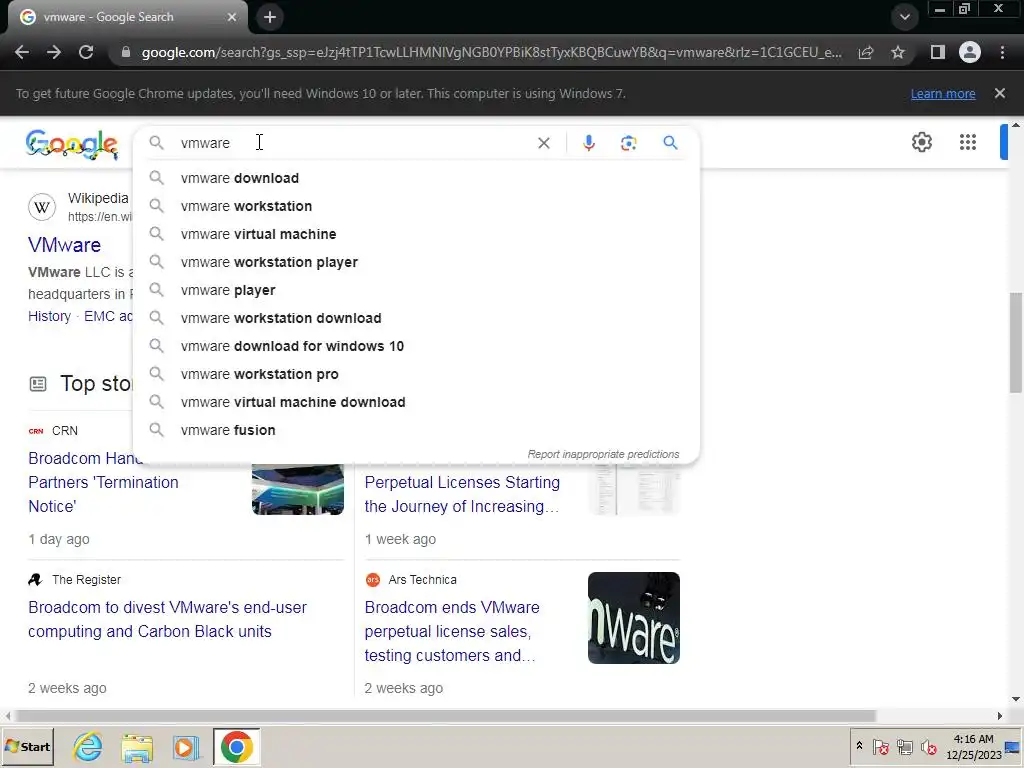Choose suggestion vmware player

click(x=416, y=291)
